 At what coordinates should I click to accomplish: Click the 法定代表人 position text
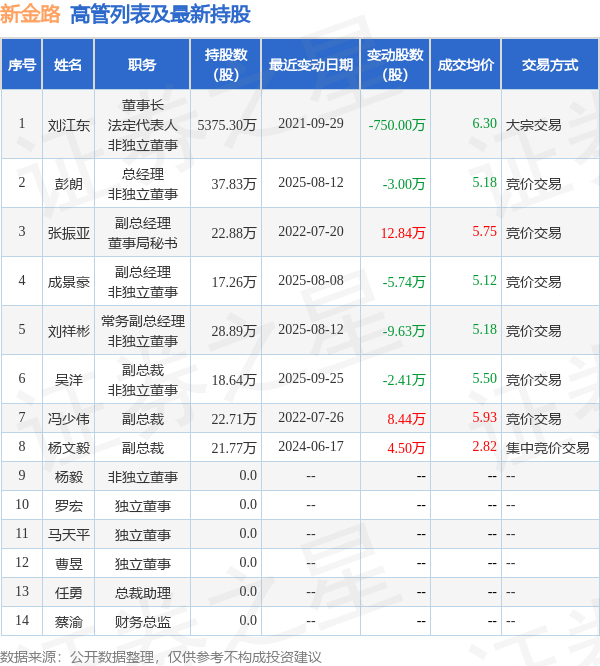(143, 125)
